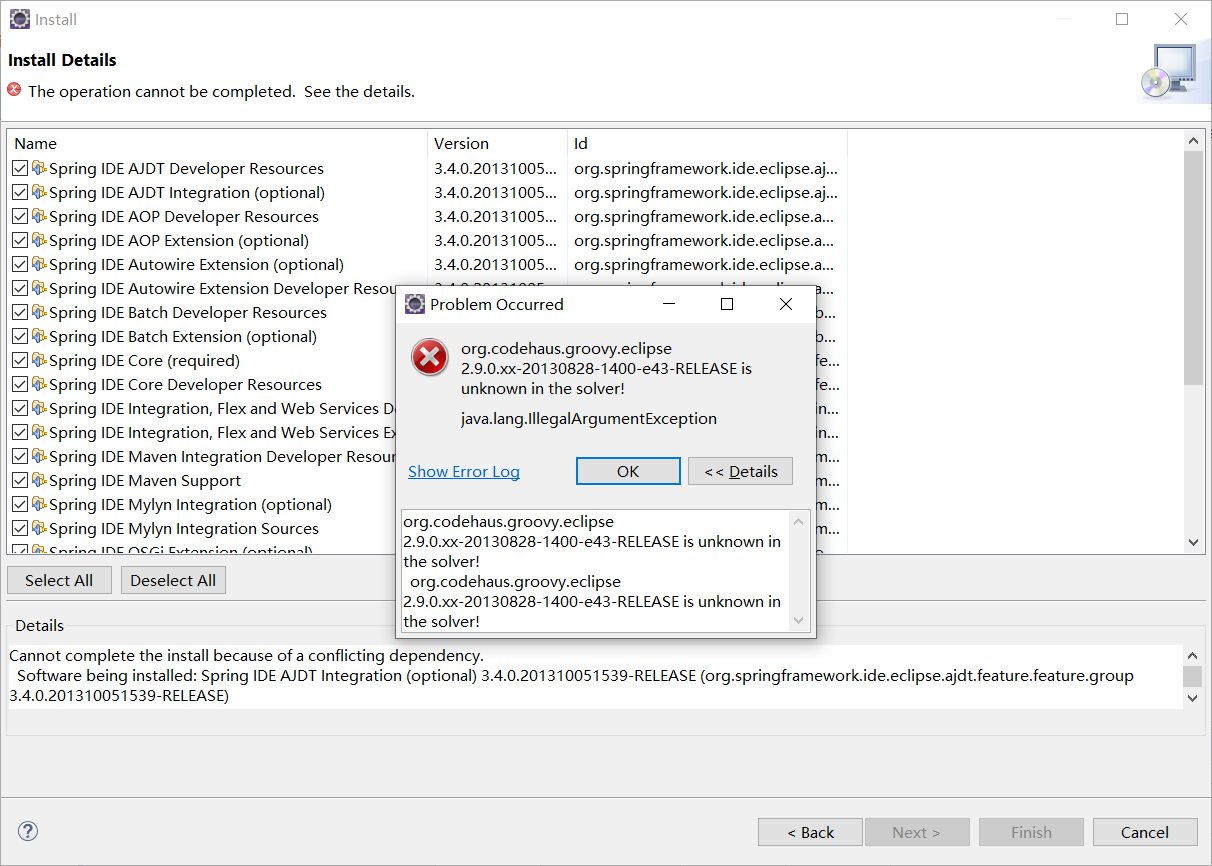
Task: Click the red error icon in Problem Occurred dialog
Action: point(430,357)
